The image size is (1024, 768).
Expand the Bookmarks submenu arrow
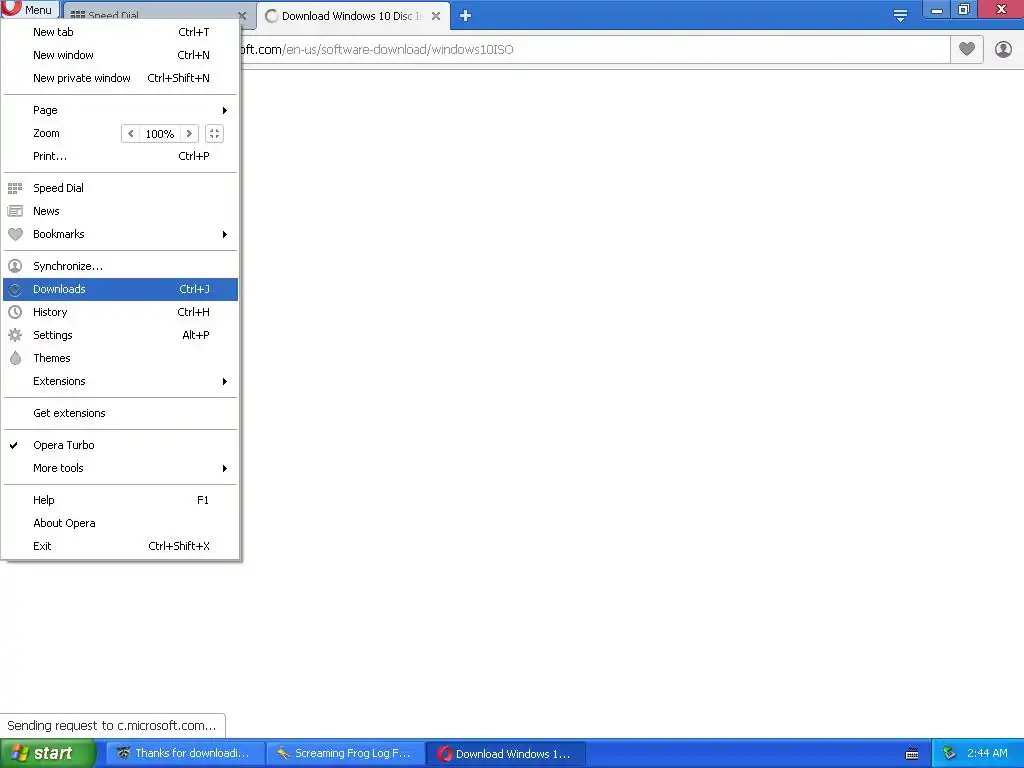(x=225, y=234)
